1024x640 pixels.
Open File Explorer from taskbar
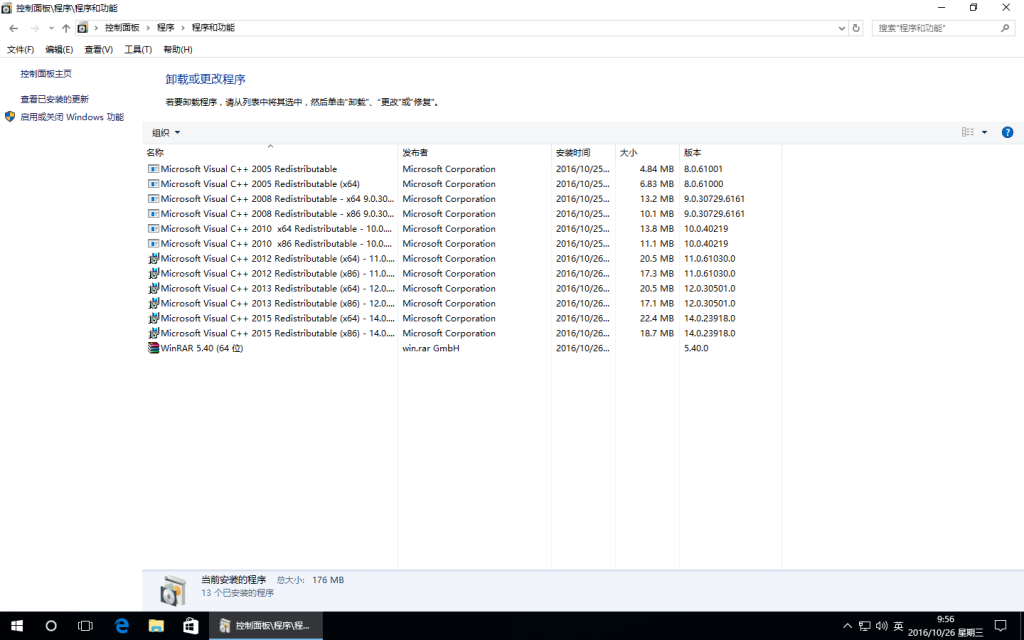coord(156,626)
